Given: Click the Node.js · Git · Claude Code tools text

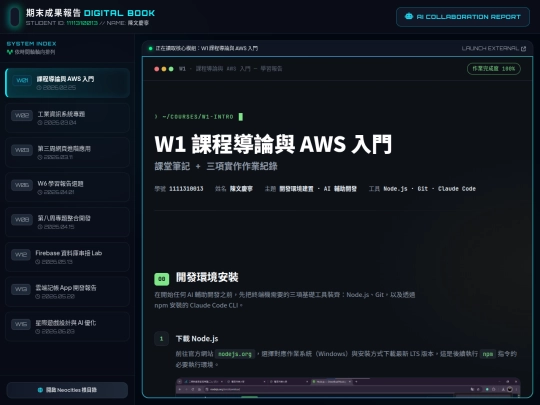Looking at the screenshot, I should coord(429,189).
